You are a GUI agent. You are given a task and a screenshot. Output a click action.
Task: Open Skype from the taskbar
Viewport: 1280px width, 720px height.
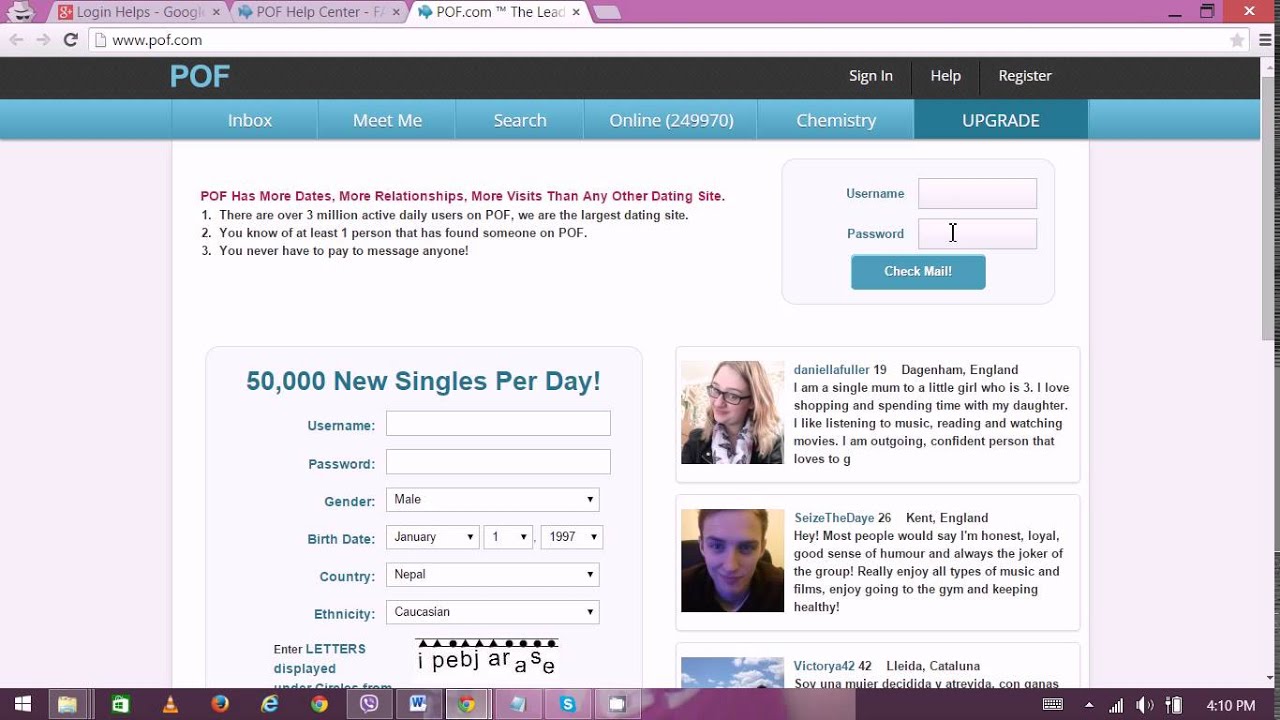tap(568, 705)
